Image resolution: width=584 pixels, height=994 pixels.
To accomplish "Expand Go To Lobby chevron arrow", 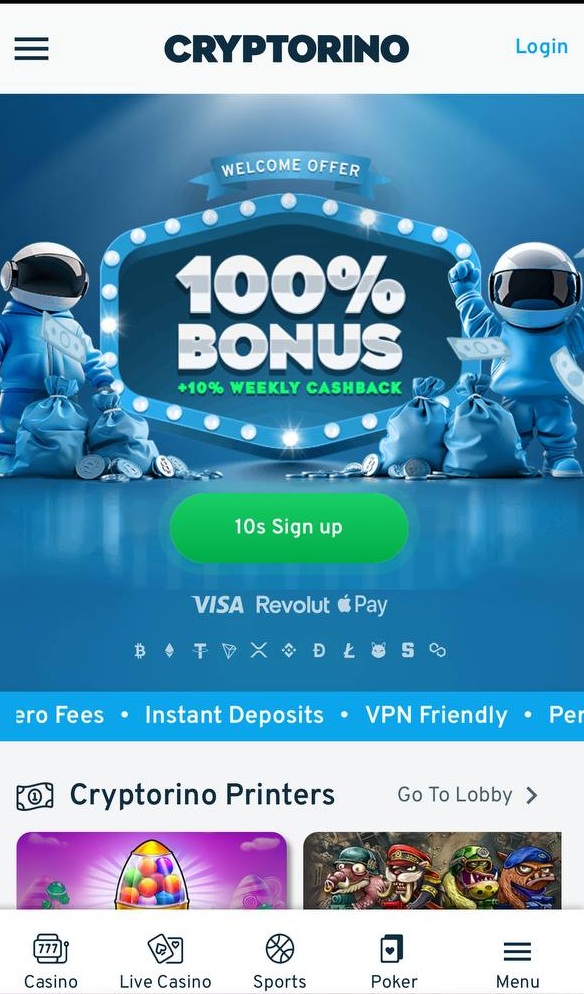I will pos(531,795).
